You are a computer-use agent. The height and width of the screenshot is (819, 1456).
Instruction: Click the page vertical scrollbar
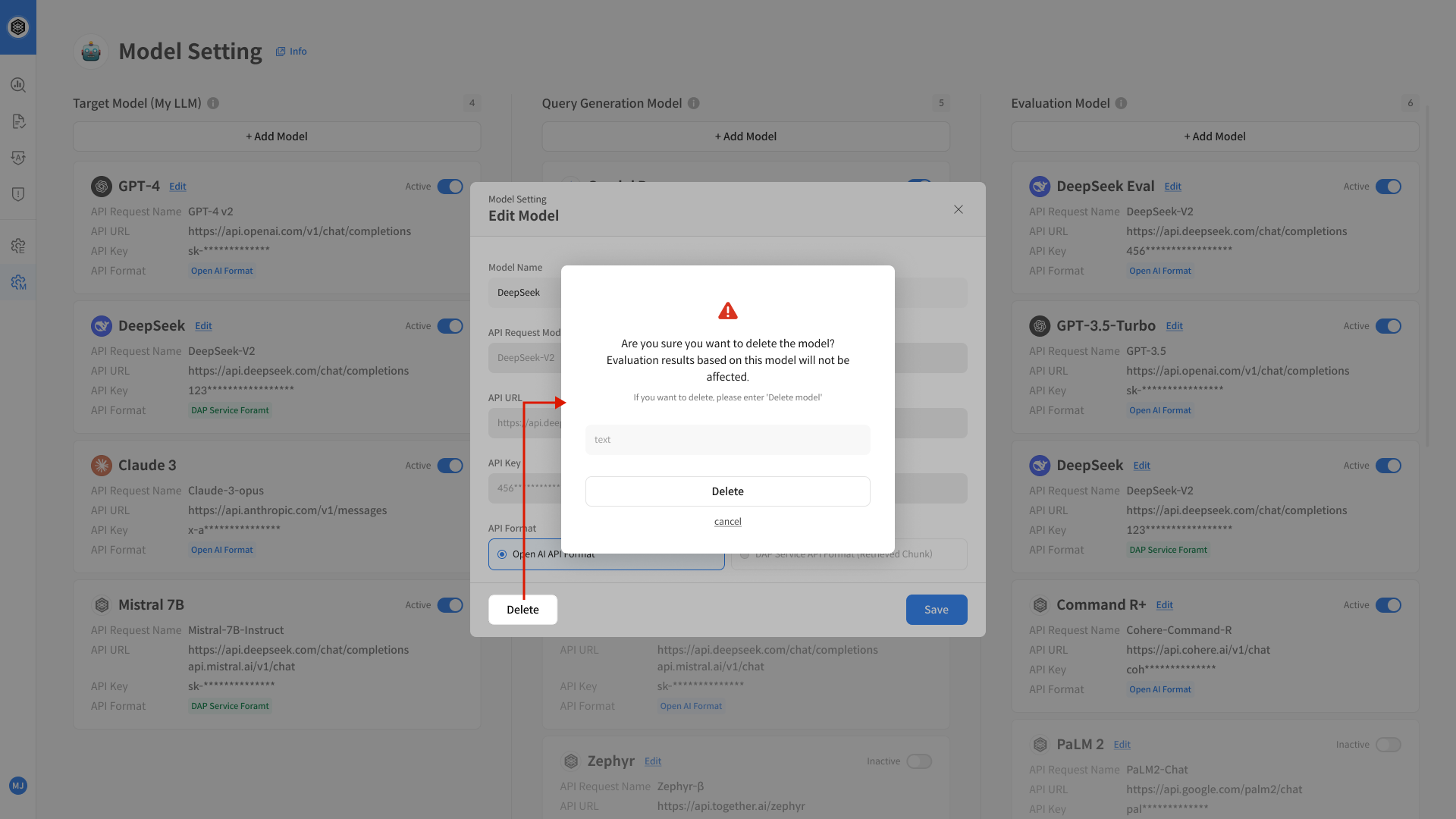1428,277
